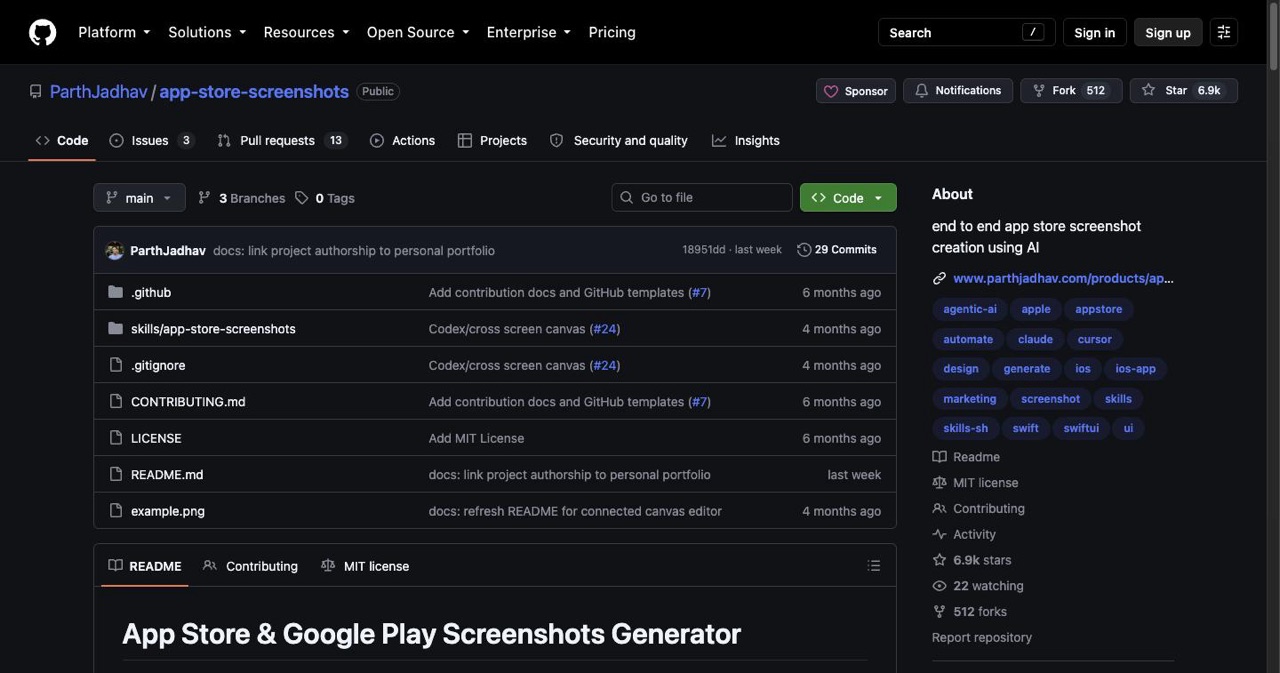Expand the Platform menu

114,32
